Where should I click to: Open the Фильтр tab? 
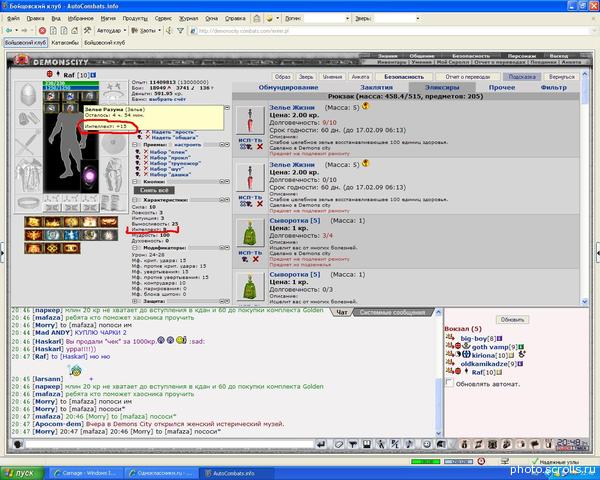click(x=553, y=87)
